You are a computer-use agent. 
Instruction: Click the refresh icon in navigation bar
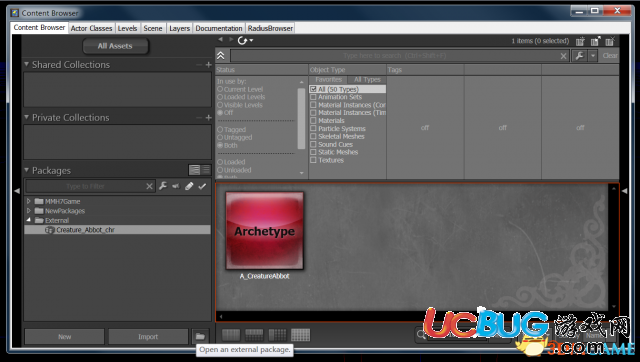pyautogui.click(x=243, y=40)
